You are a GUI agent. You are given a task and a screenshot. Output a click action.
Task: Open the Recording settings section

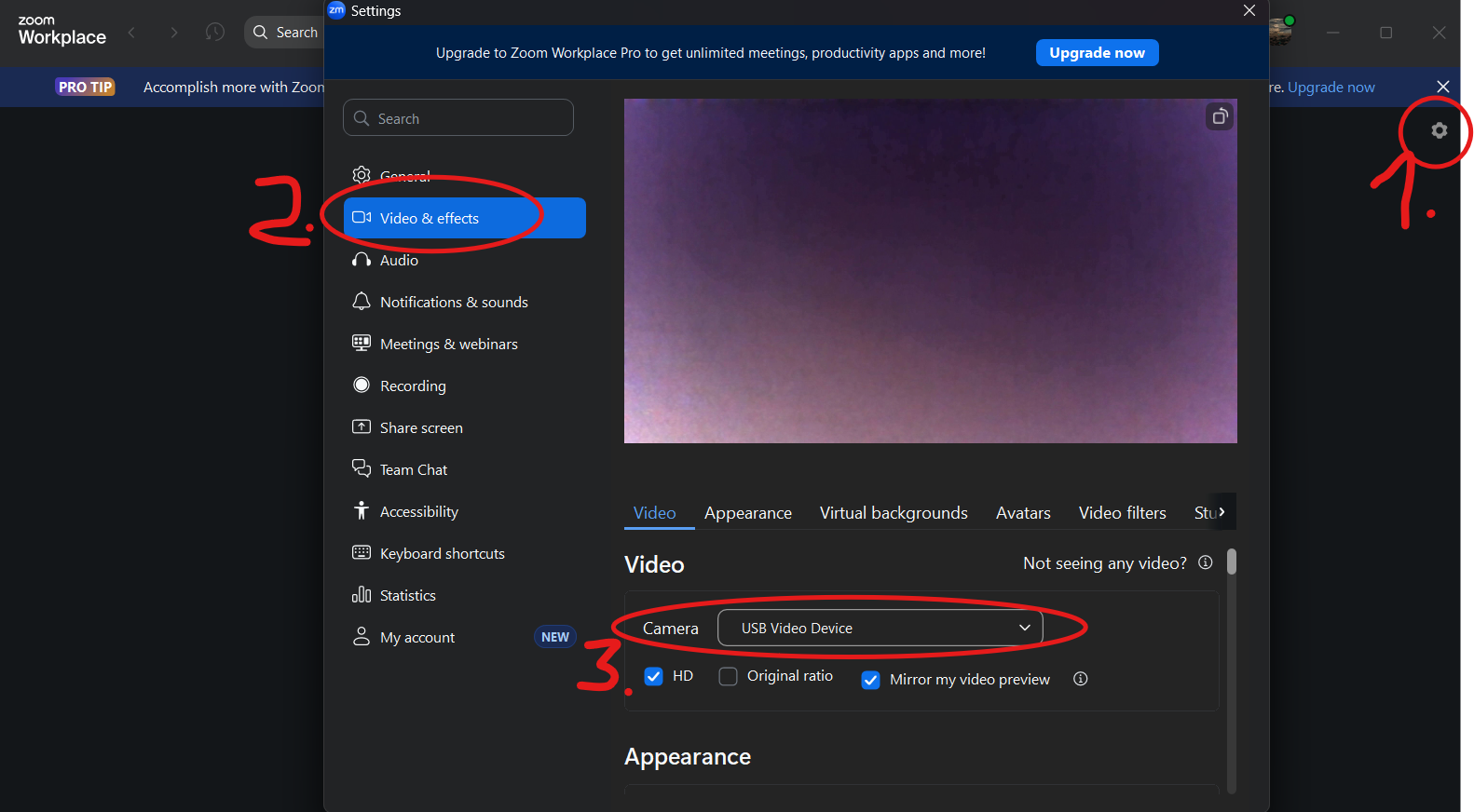(x=412, y=386)
